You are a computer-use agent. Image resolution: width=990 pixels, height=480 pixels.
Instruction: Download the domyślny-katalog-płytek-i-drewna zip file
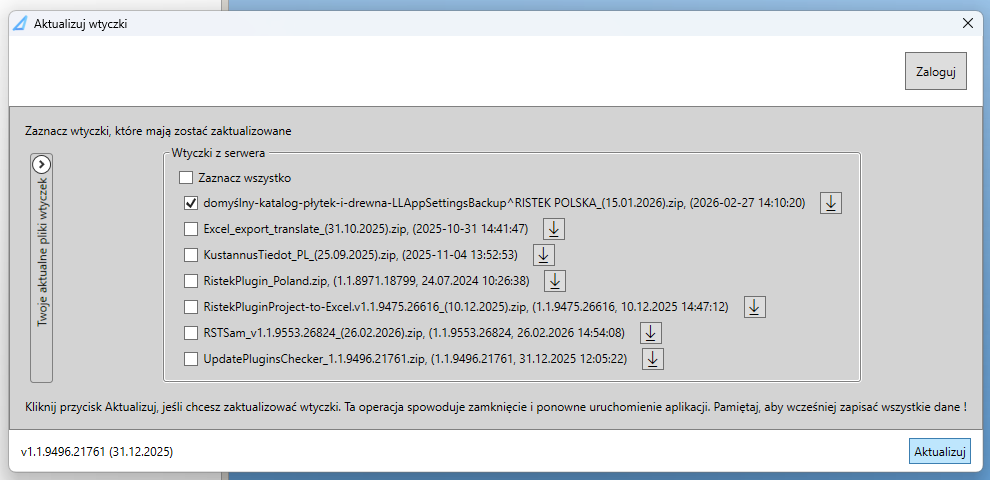831,203
